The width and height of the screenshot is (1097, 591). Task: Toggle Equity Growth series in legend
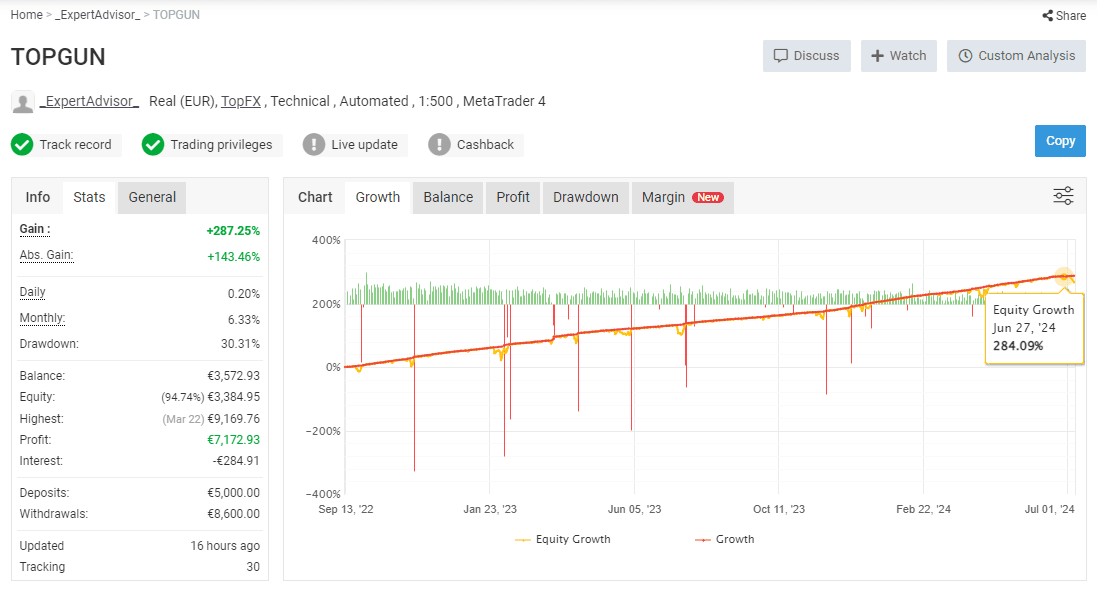click(562, 539)
